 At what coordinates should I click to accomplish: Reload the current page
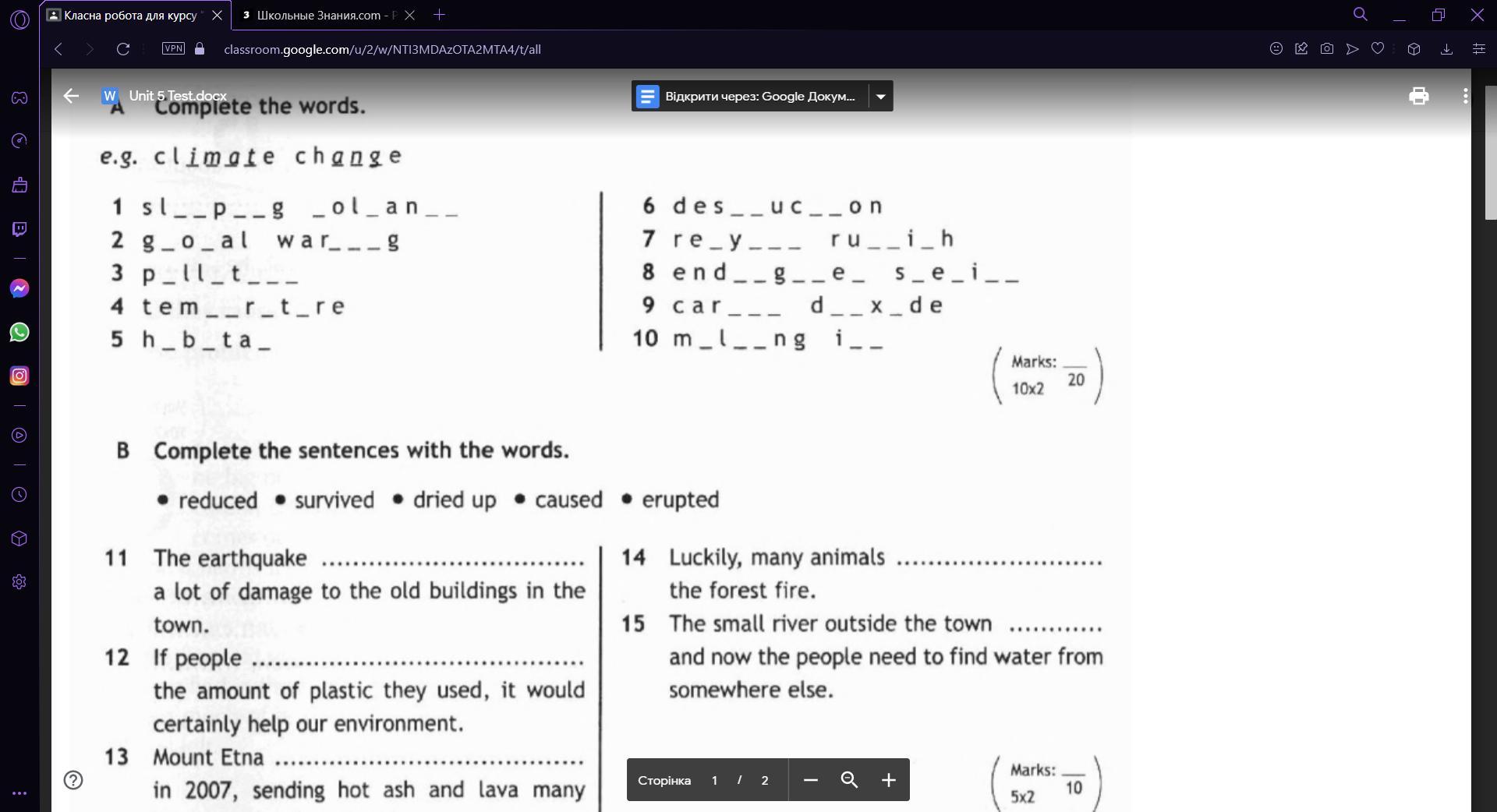[x=123, y=49]
